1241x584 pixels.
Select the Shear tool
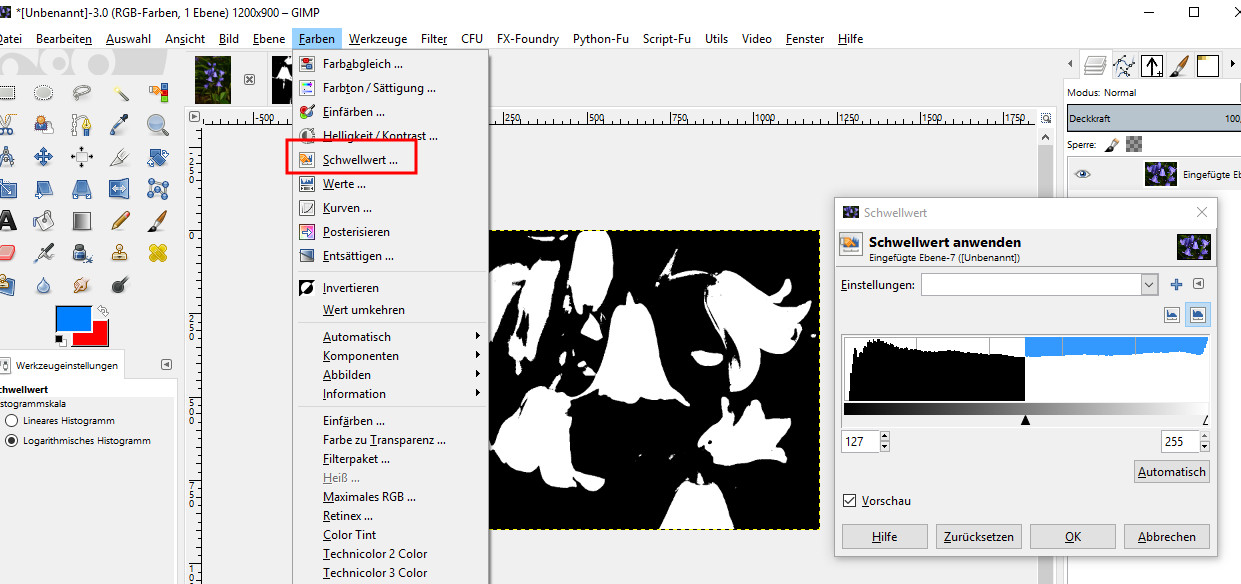44,189
